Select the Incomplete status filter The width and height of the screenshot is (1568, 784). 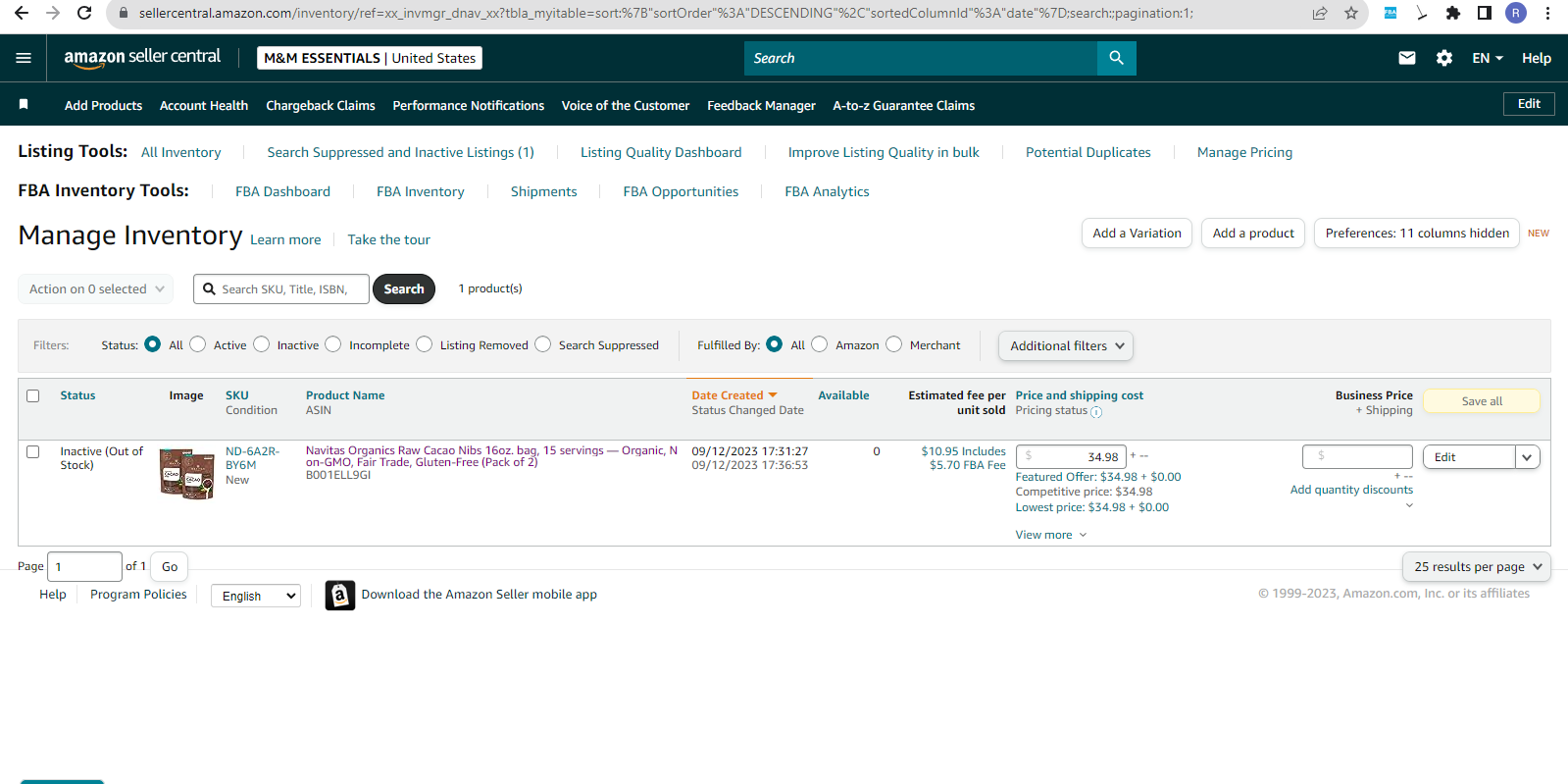(333, 344)
